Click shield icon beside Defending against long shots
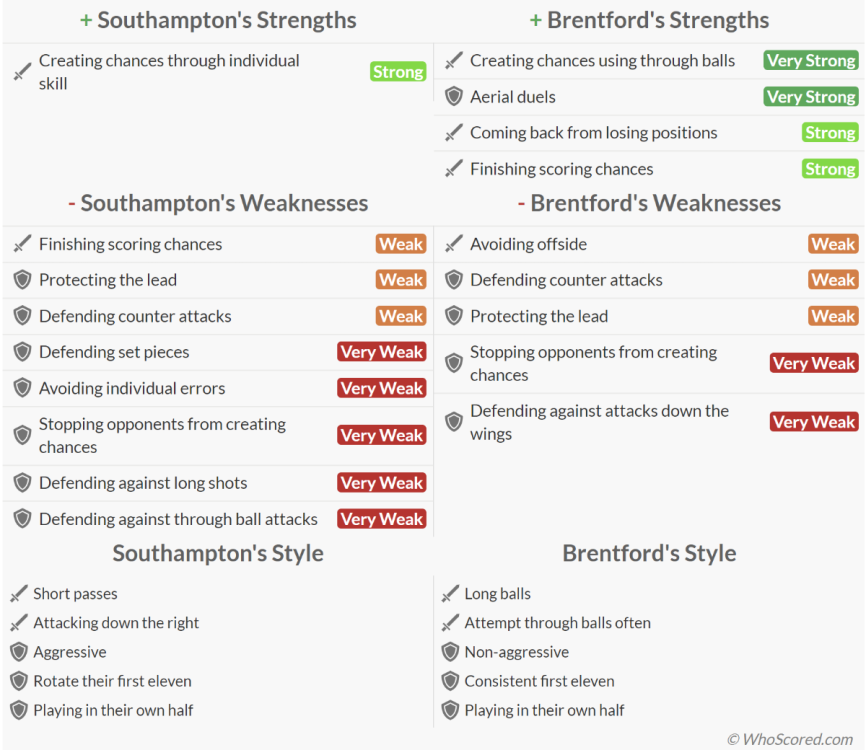The width and height of the screenshot is (866, 750). tap(22, 483)
